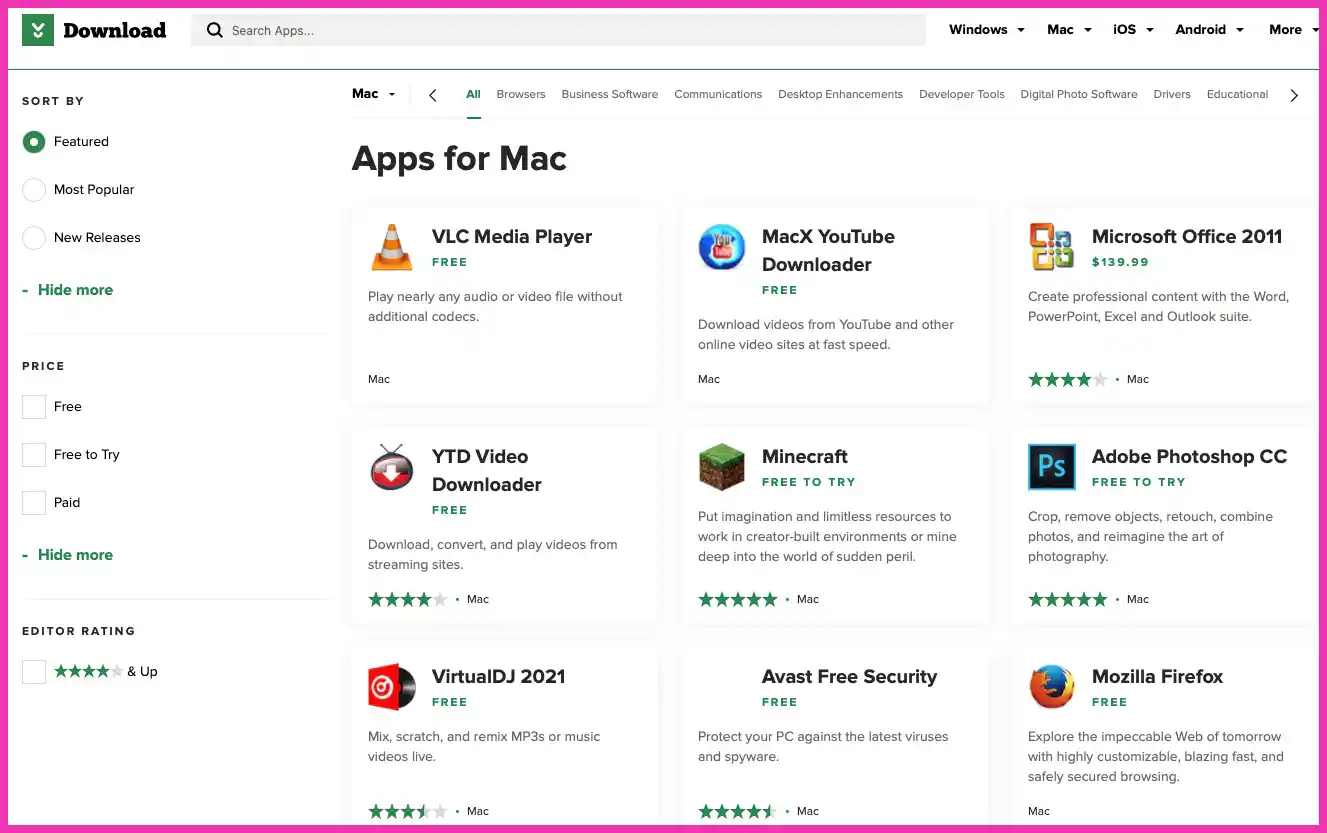Open the iOS dropdown in header
Image resolution: width=1327 pixels, height=833 pixels.
pyautogui.click(x=1133, y=30)
